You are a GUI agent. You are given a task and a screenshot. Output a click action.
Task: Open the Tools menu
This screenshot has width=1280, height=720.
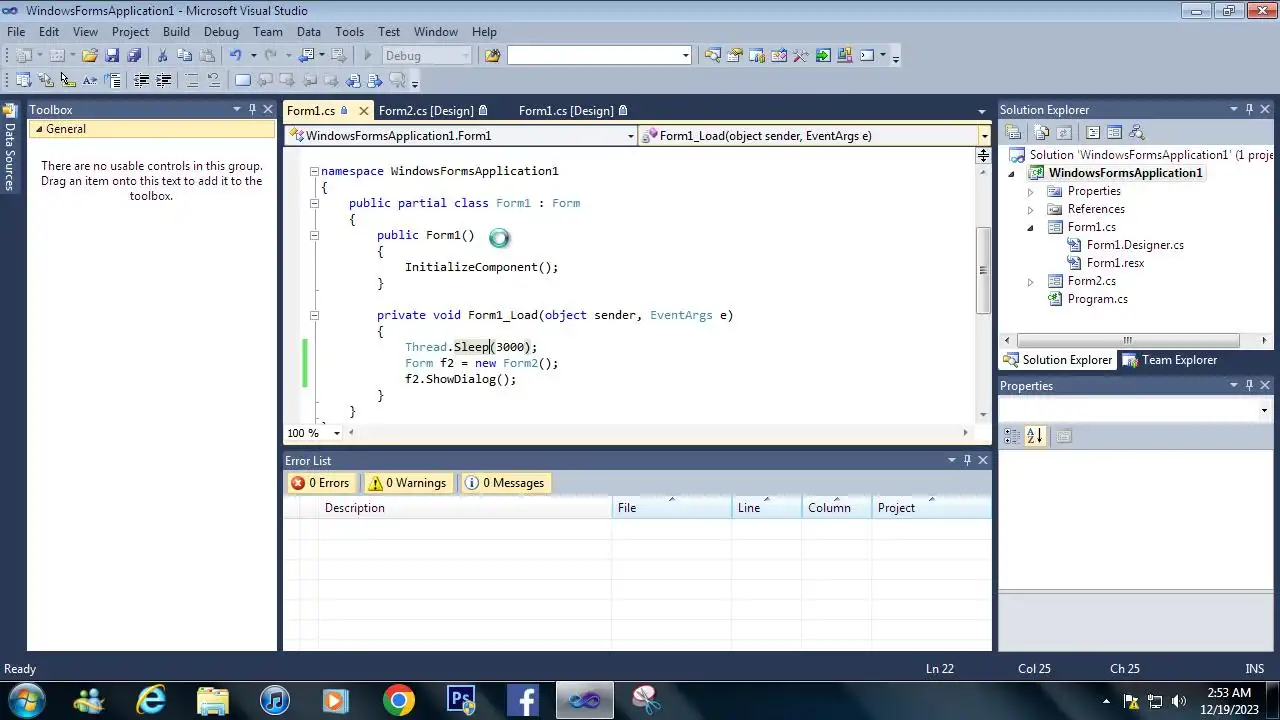[x=349, y=32]
